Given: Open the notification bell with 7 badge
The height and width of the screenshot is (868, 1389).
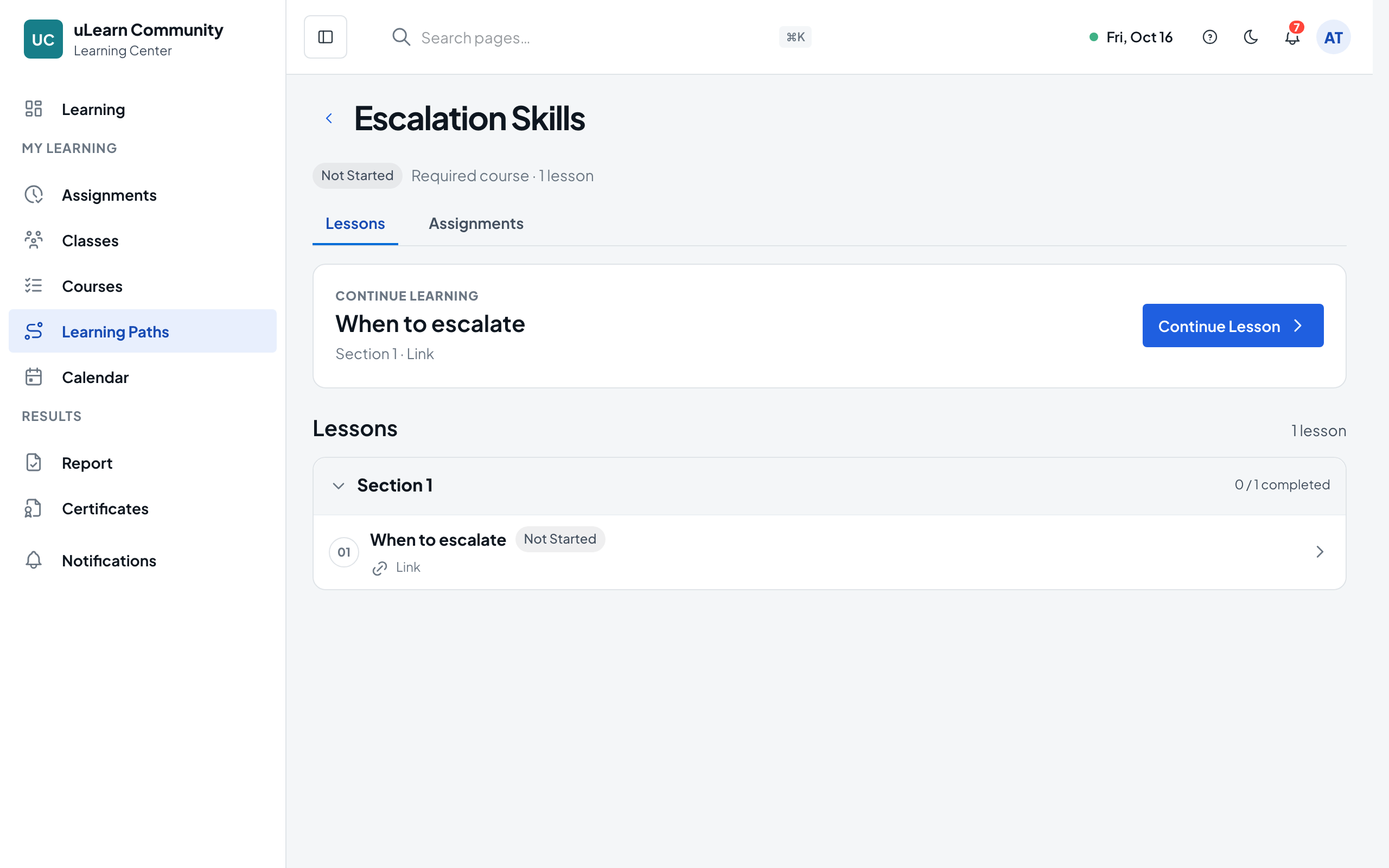Looking at the screenshot, I should coord(1292,37).
